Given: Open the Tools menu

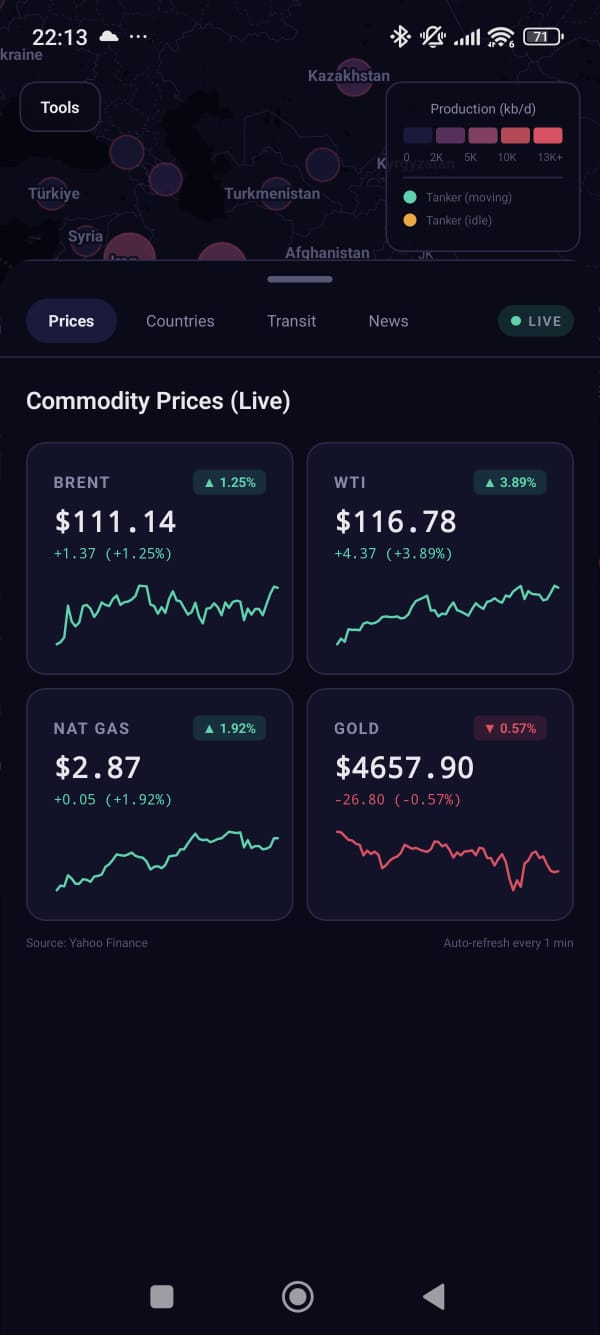Looking at the screenshot, I should pyautogui.click(x=59, y=106).
